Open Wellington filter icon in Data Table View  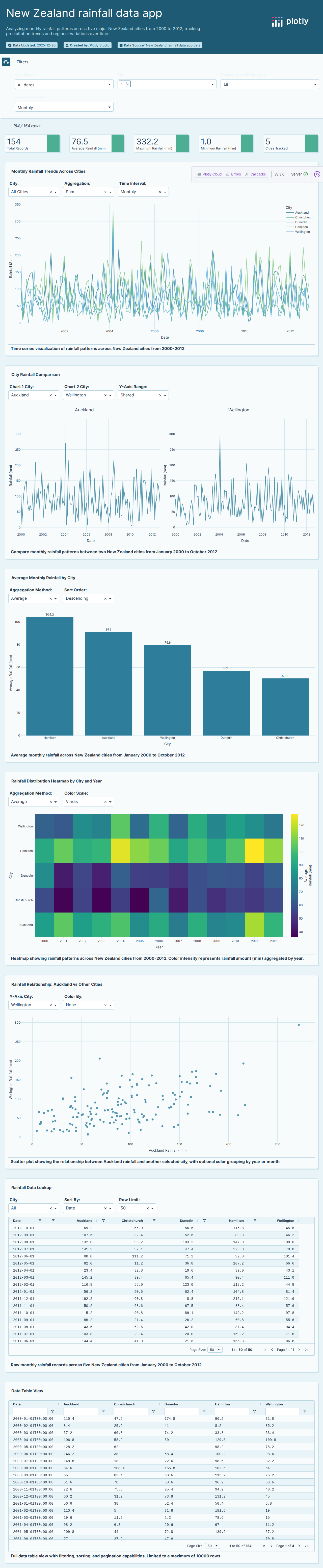(x=305, y=1411)
